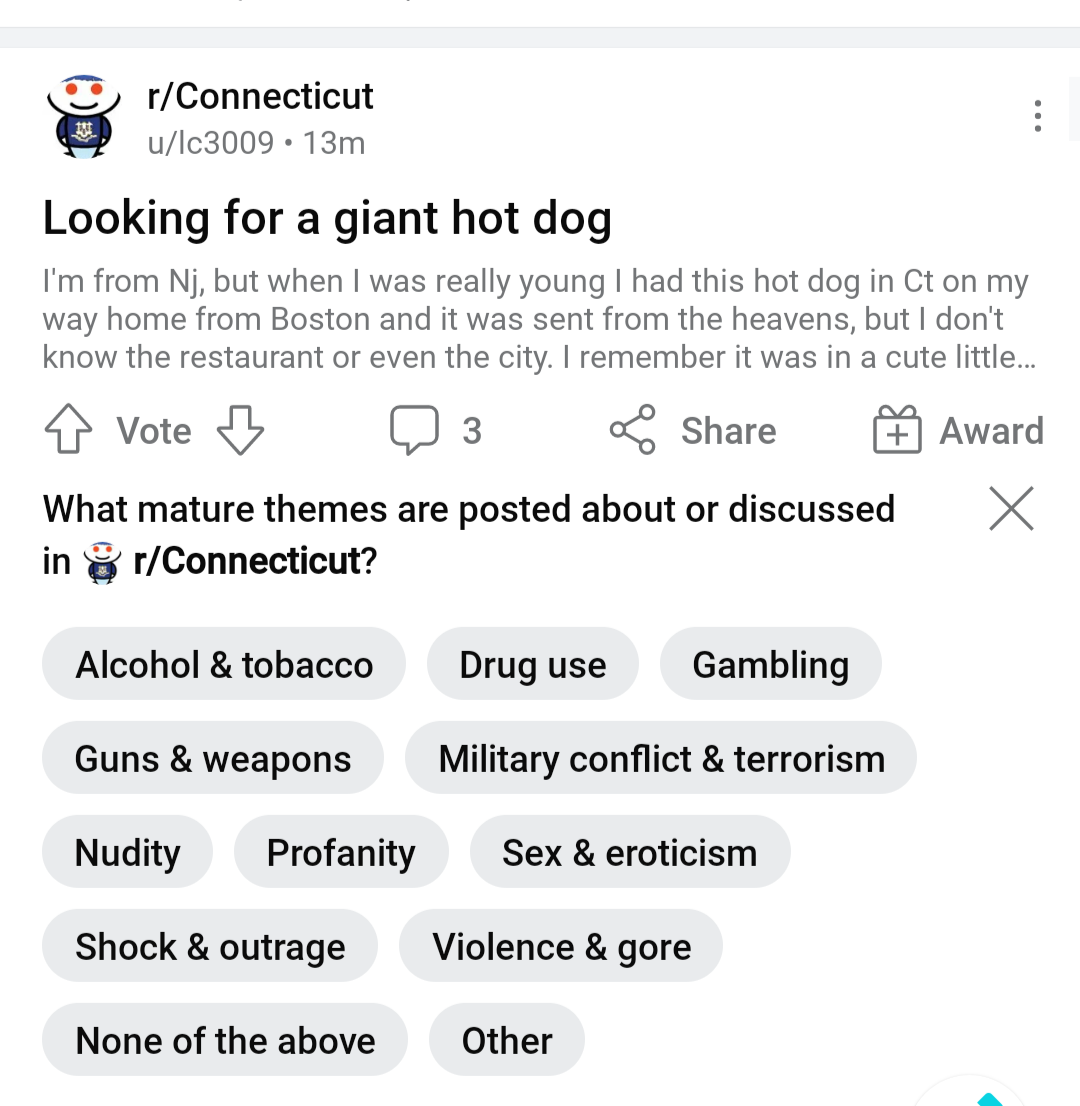This screenshot has height=1106, width=1080.
Task: Open the "Looking for a giant hot dog" post
Action: click(327, 219)
